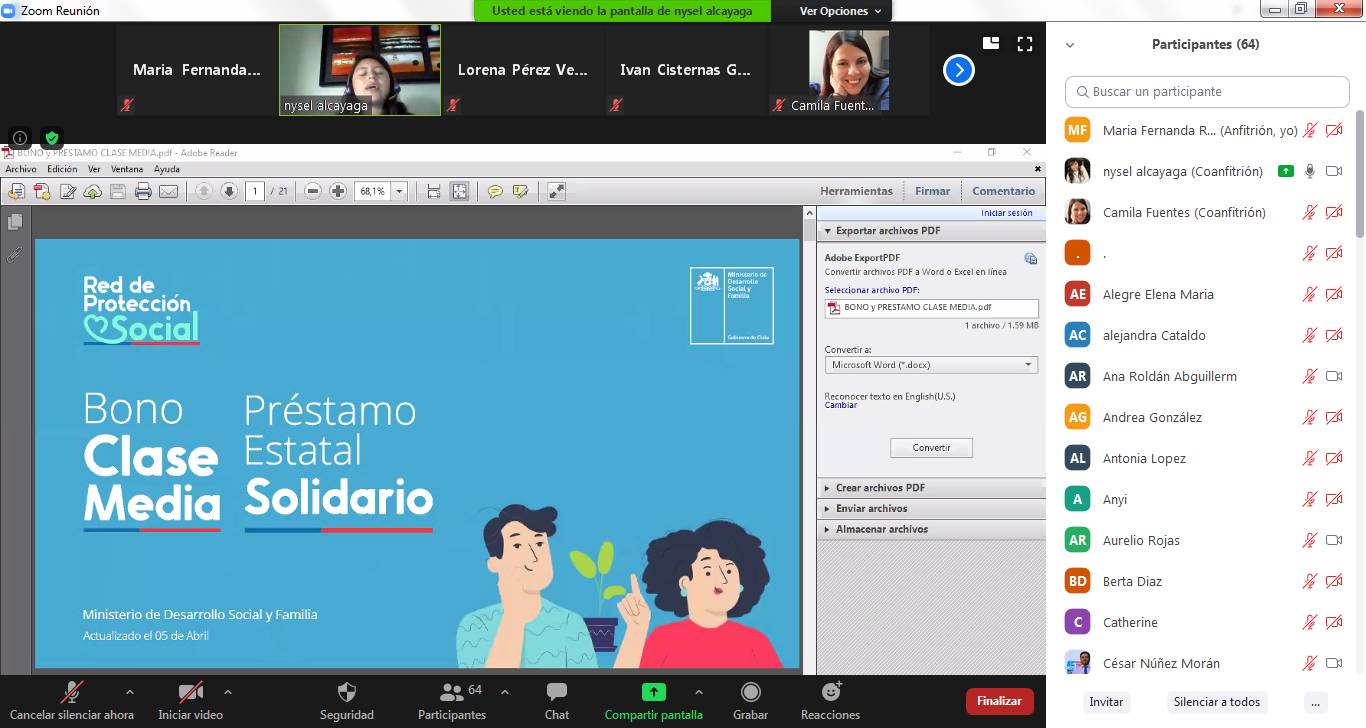Toggle Andrea González camera icon
Screen dimensions: 1366x728
tap(1333, 417)
